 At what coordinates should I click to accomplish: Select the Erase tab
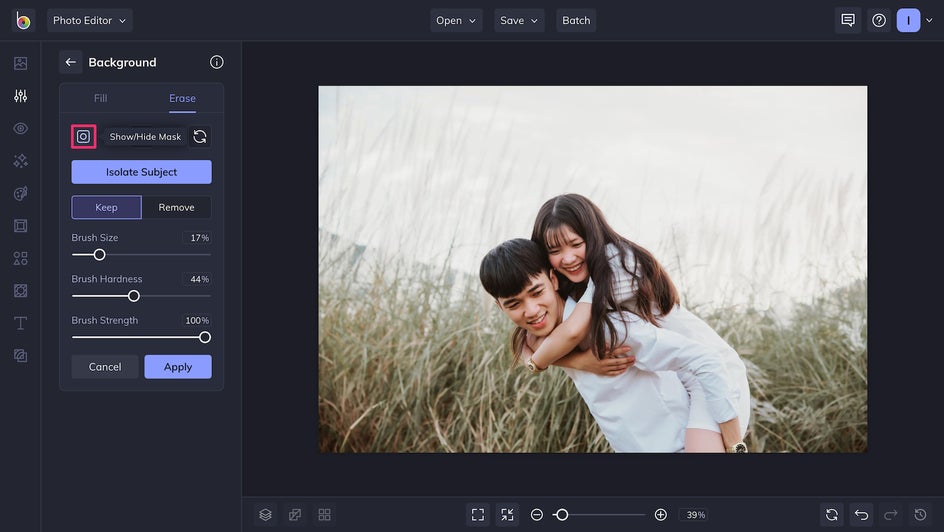point(182,98)
